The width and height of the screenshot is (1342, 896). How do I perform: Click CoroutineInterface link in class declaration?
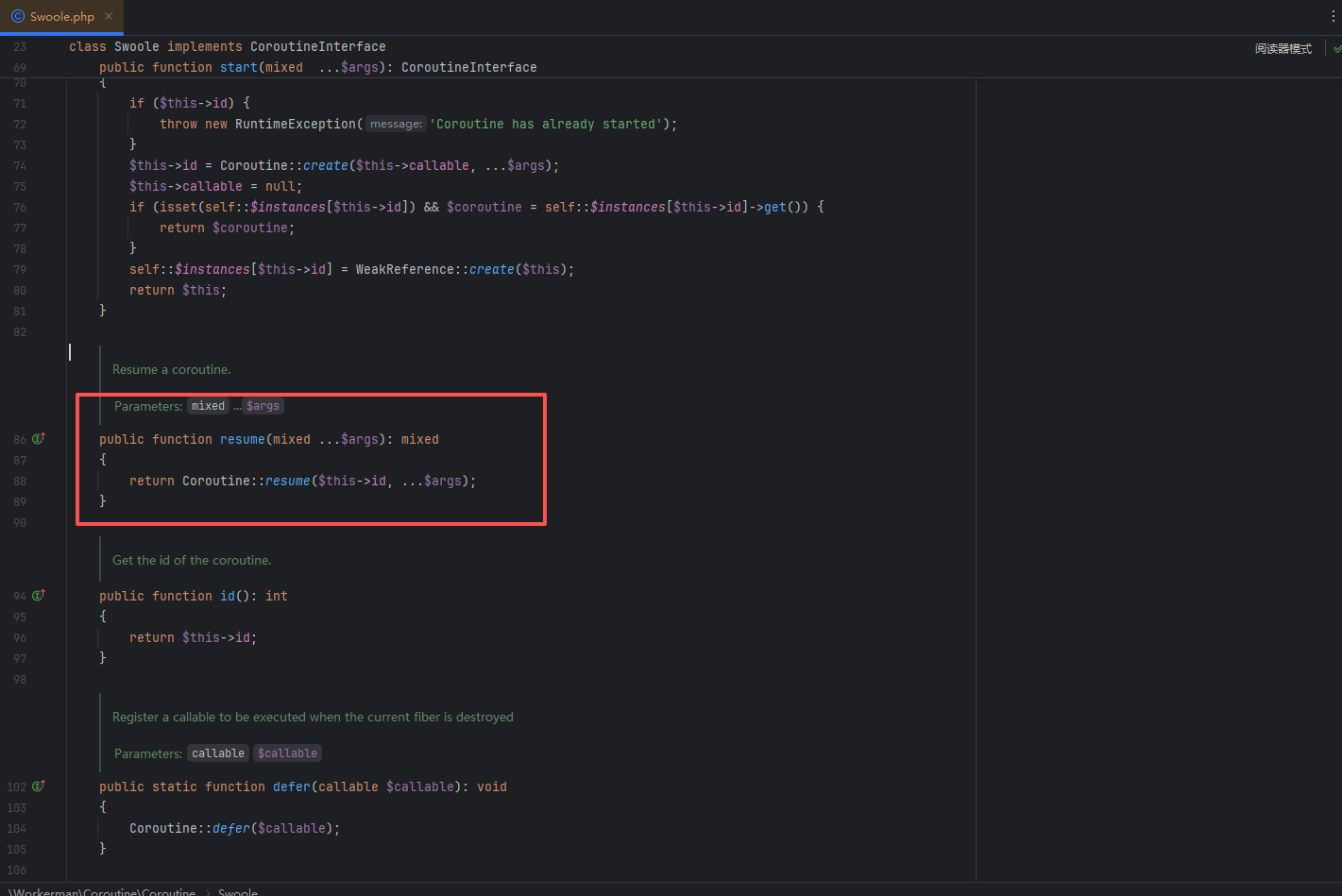317,46
